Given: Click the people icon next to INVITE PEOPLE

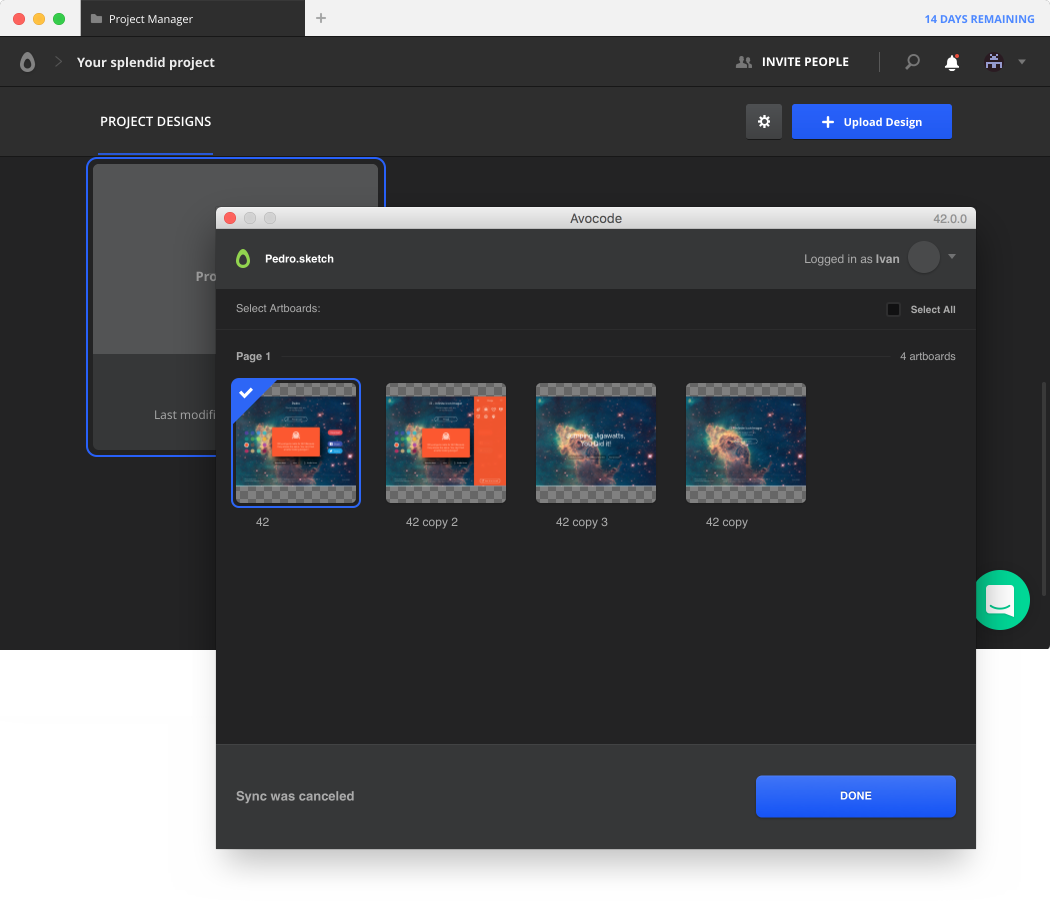Looking at the screenshot, I should click(743, 62).
